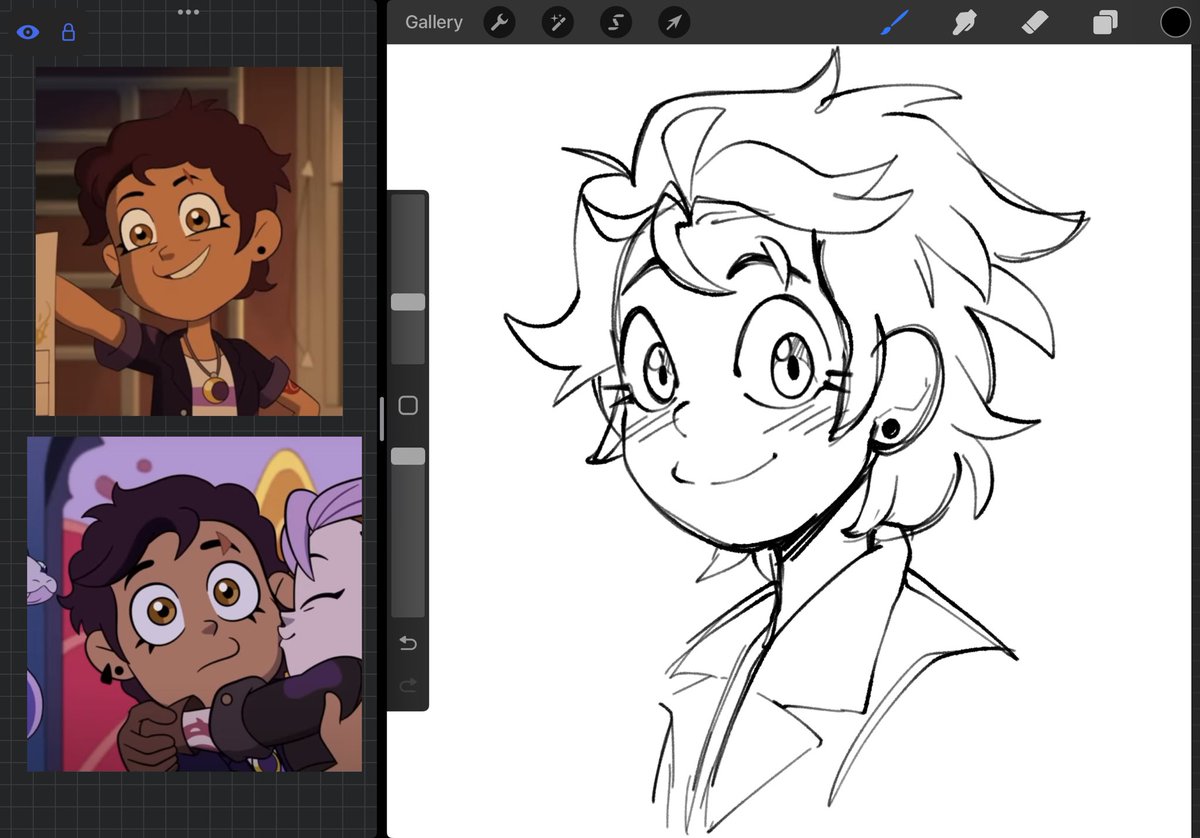Viewport: 1200px width, 838px height.
Task: Open the Layers panel
Action: click(1105, 22)
